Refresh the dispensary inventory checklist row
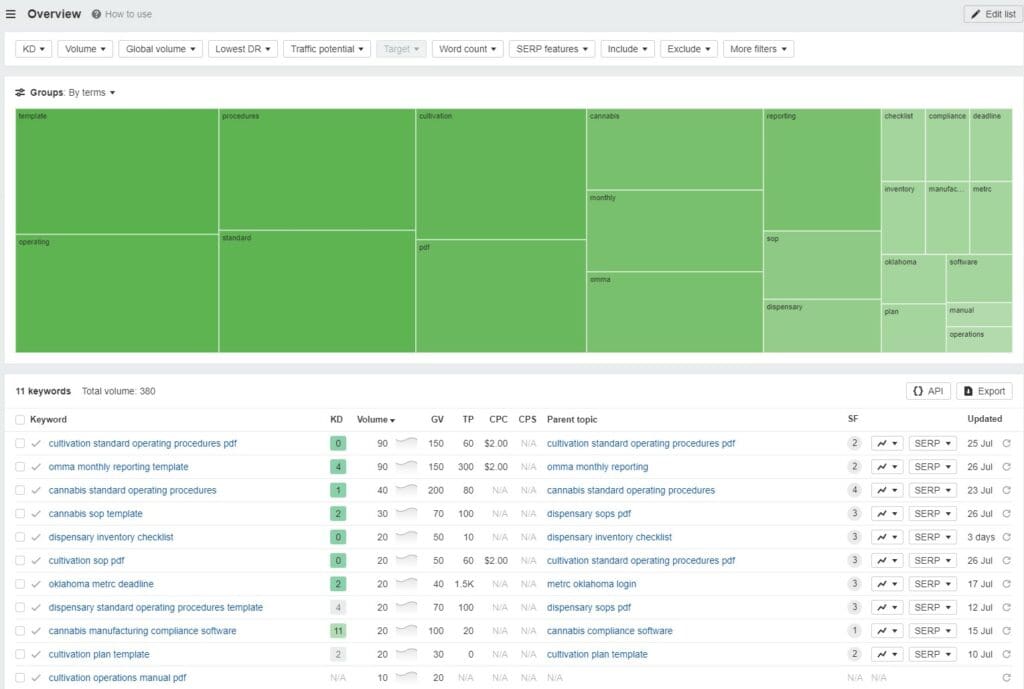 pos(1006,537)
